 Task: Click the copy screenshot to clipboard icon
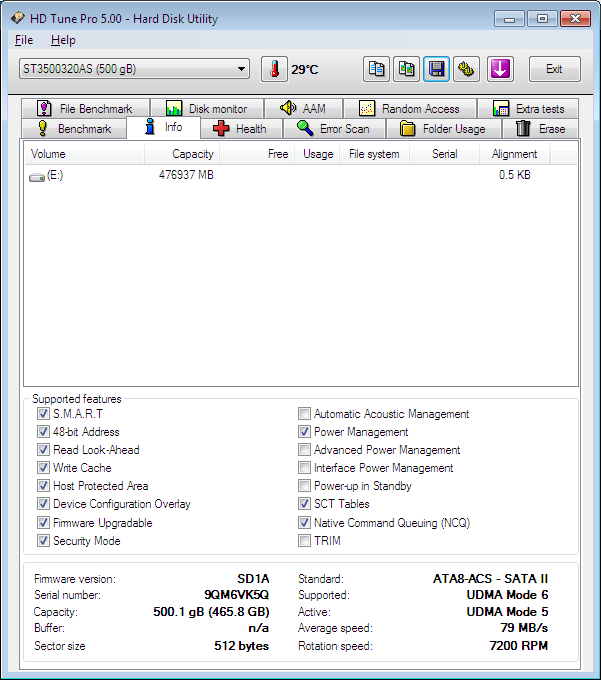[406, 69]
